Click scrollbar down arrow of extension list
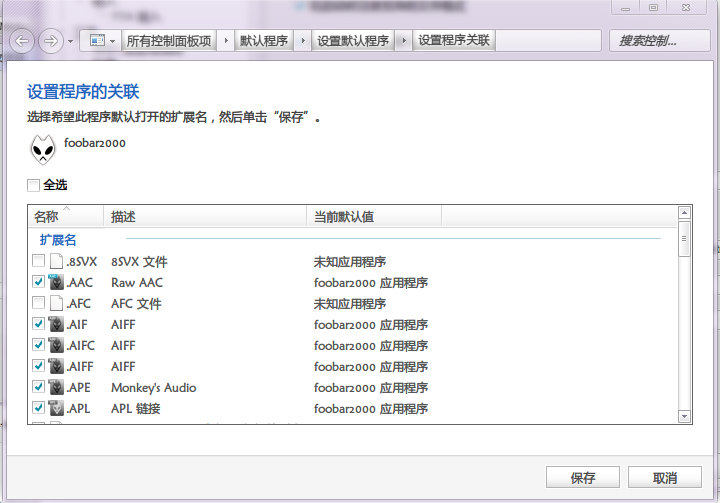 (x=684, y=416)
